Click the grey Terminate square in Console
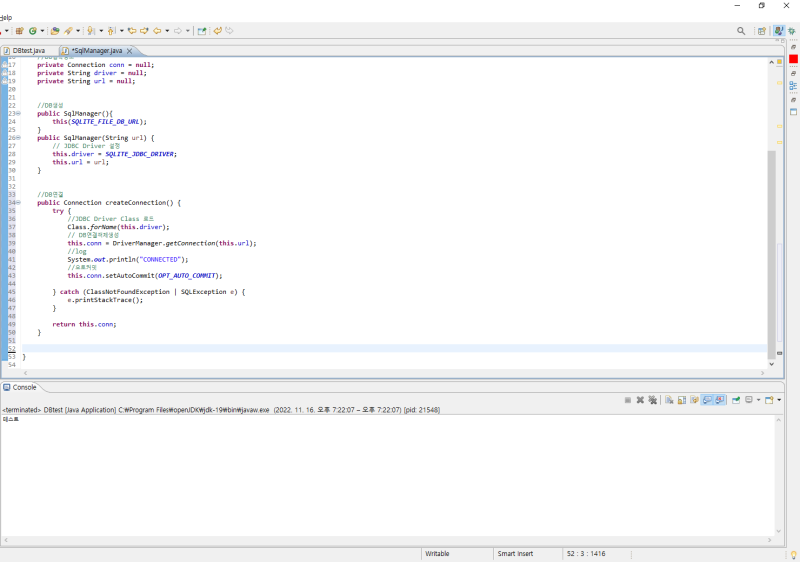The width and height of the screenshot is (800, 562). click(628, 400)
